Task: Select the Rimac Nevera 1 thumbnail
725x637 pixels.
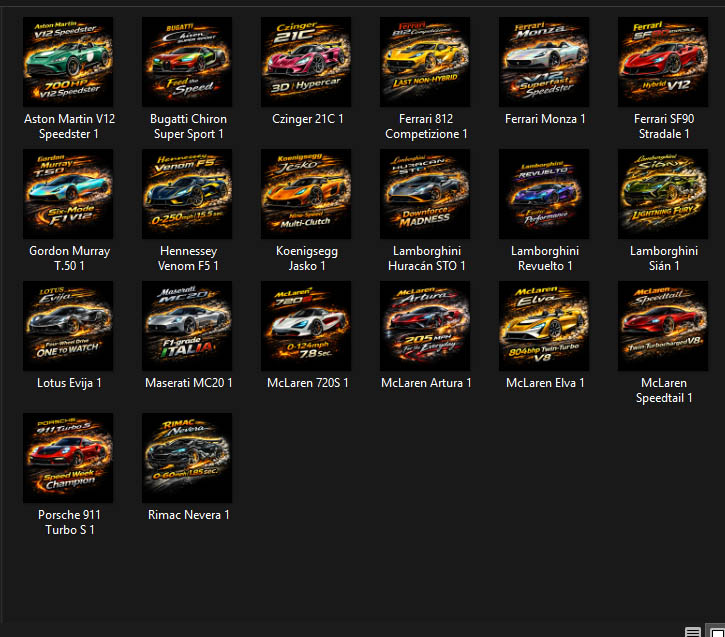Action: point(187,458)
